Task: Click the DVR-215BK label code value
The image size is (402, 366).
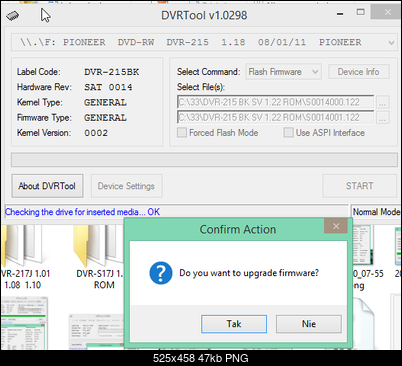Action: pos(112,72)
